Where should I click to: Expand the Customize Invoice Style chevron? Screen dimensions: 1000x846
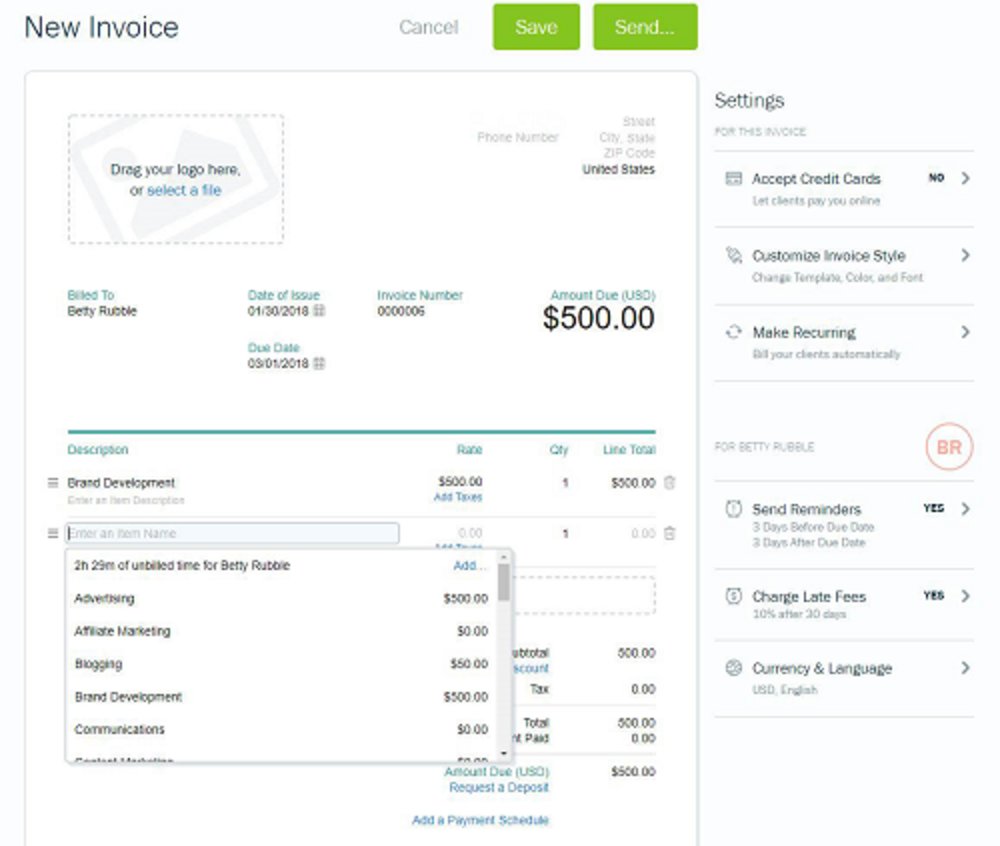pos(966,256)
